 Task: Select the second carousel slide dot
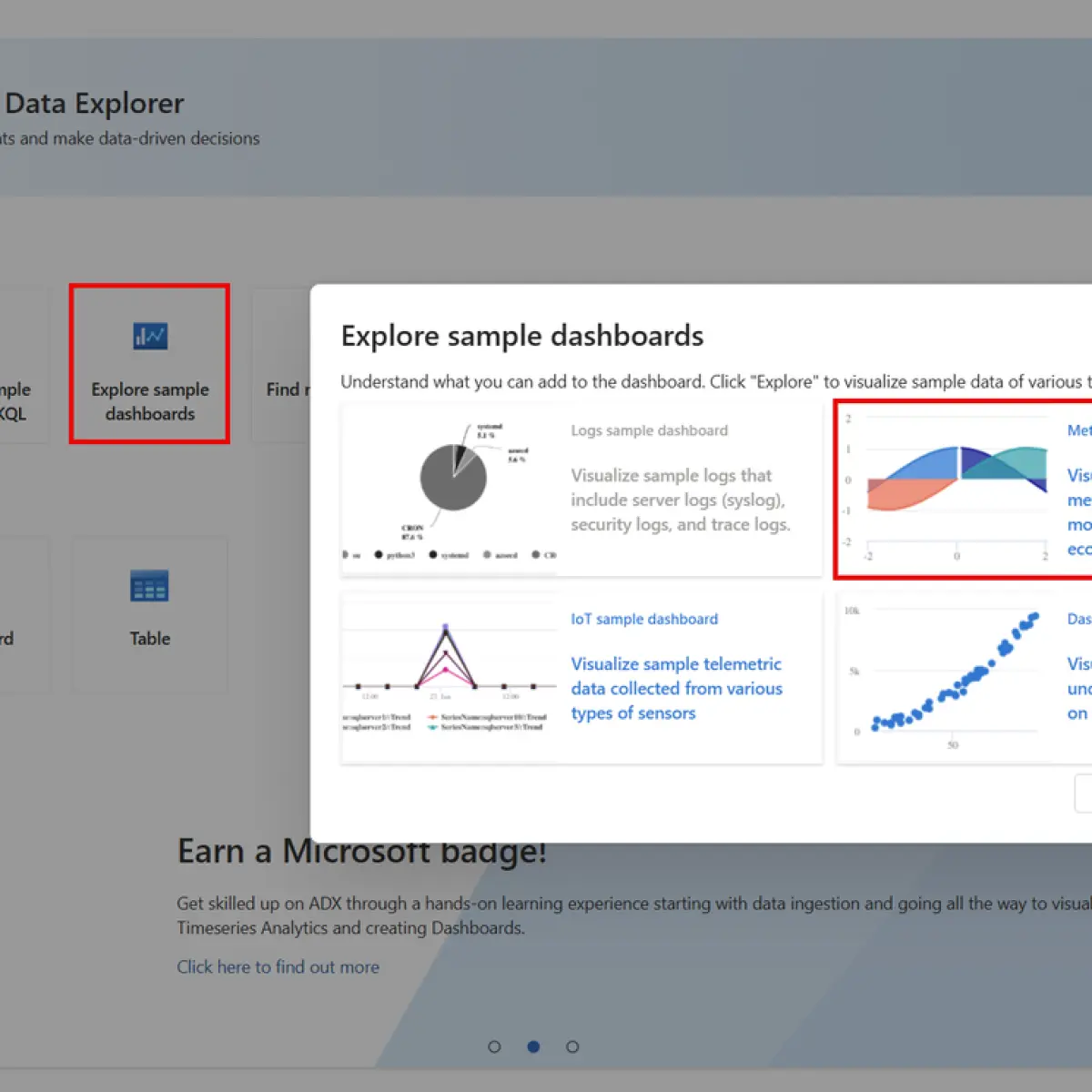(x=533, y=1046)
